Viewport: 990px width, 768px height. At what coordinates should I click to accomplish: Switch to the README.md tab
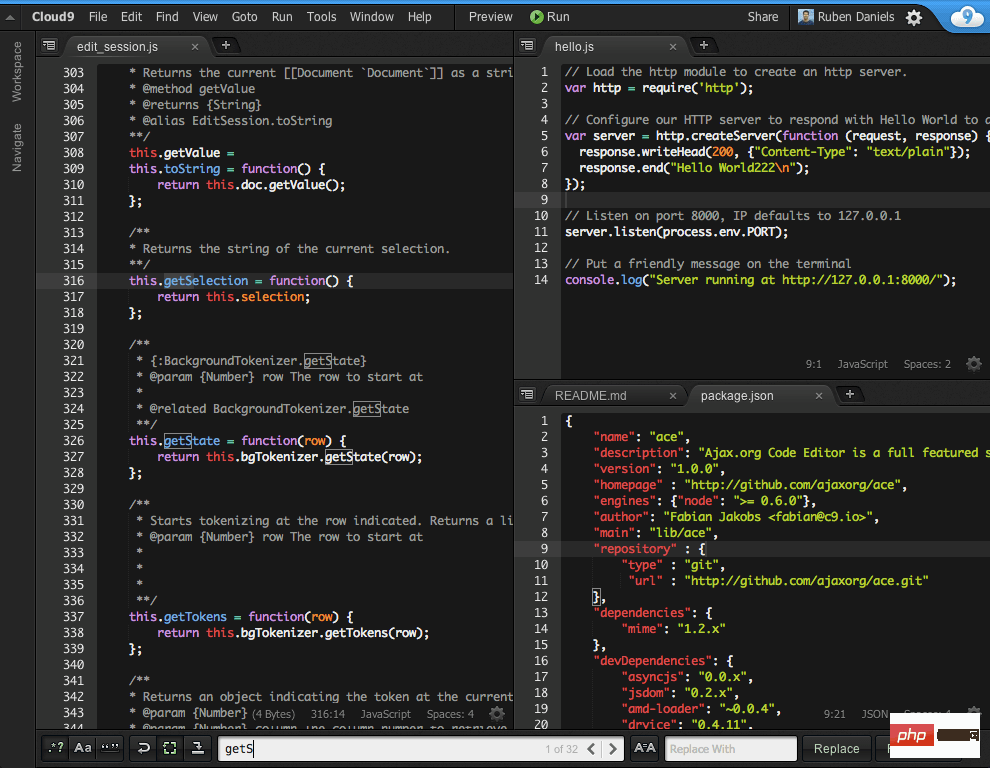(x=591, y=396)
